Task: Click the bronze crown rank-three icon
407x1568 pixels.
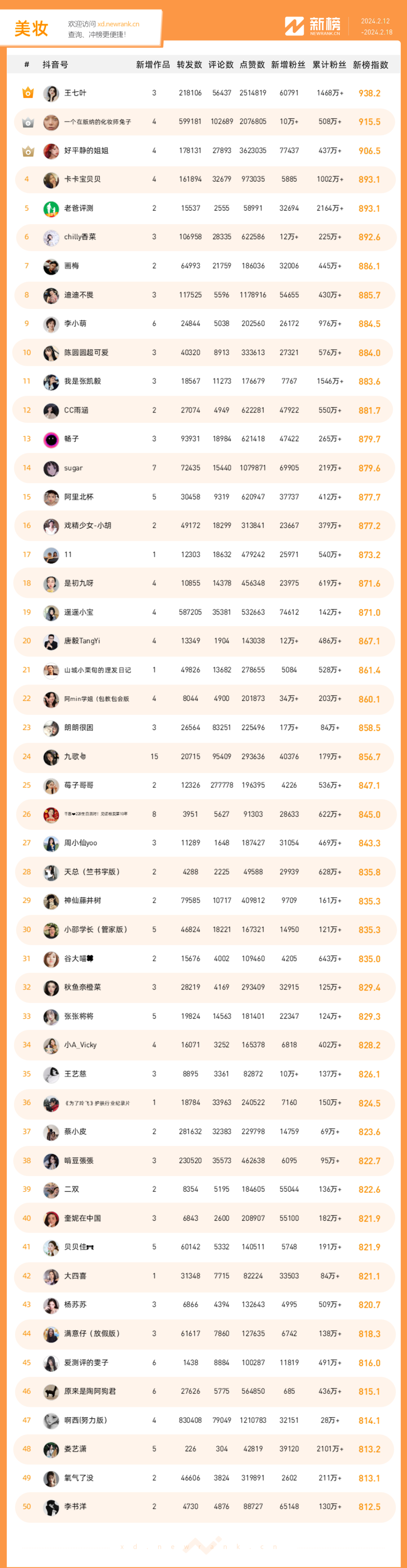Action: [x=28, y=151]
